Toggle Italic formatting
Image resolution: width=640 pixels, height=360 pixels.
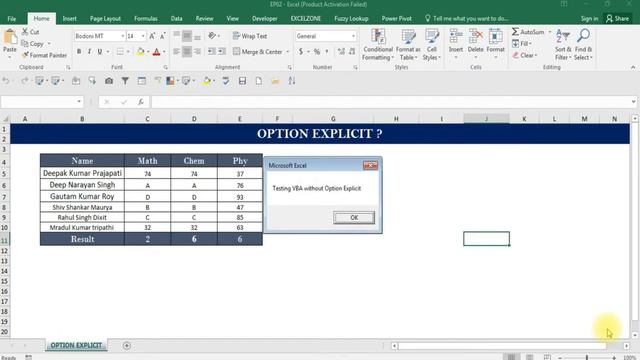(x=89, y=52)
